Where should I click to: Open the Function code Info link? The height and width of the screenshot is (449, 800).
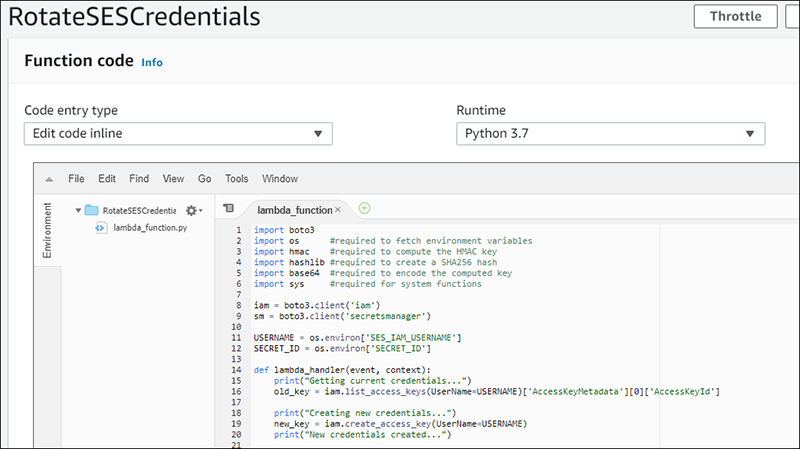pyautogui.click(x=152, y=62)
